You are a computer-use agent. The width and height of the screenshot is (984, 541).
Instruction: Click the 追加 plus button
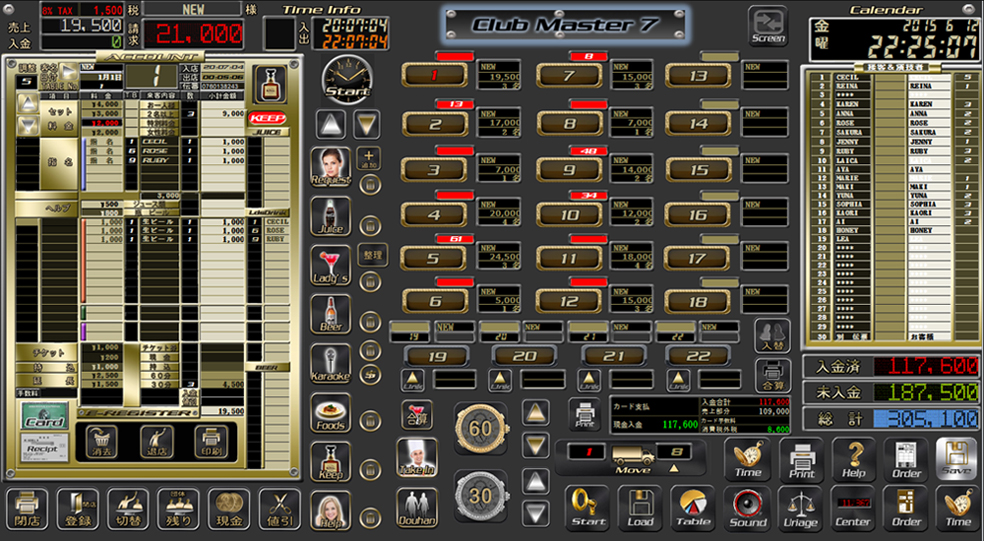click(x=369, y=158)
